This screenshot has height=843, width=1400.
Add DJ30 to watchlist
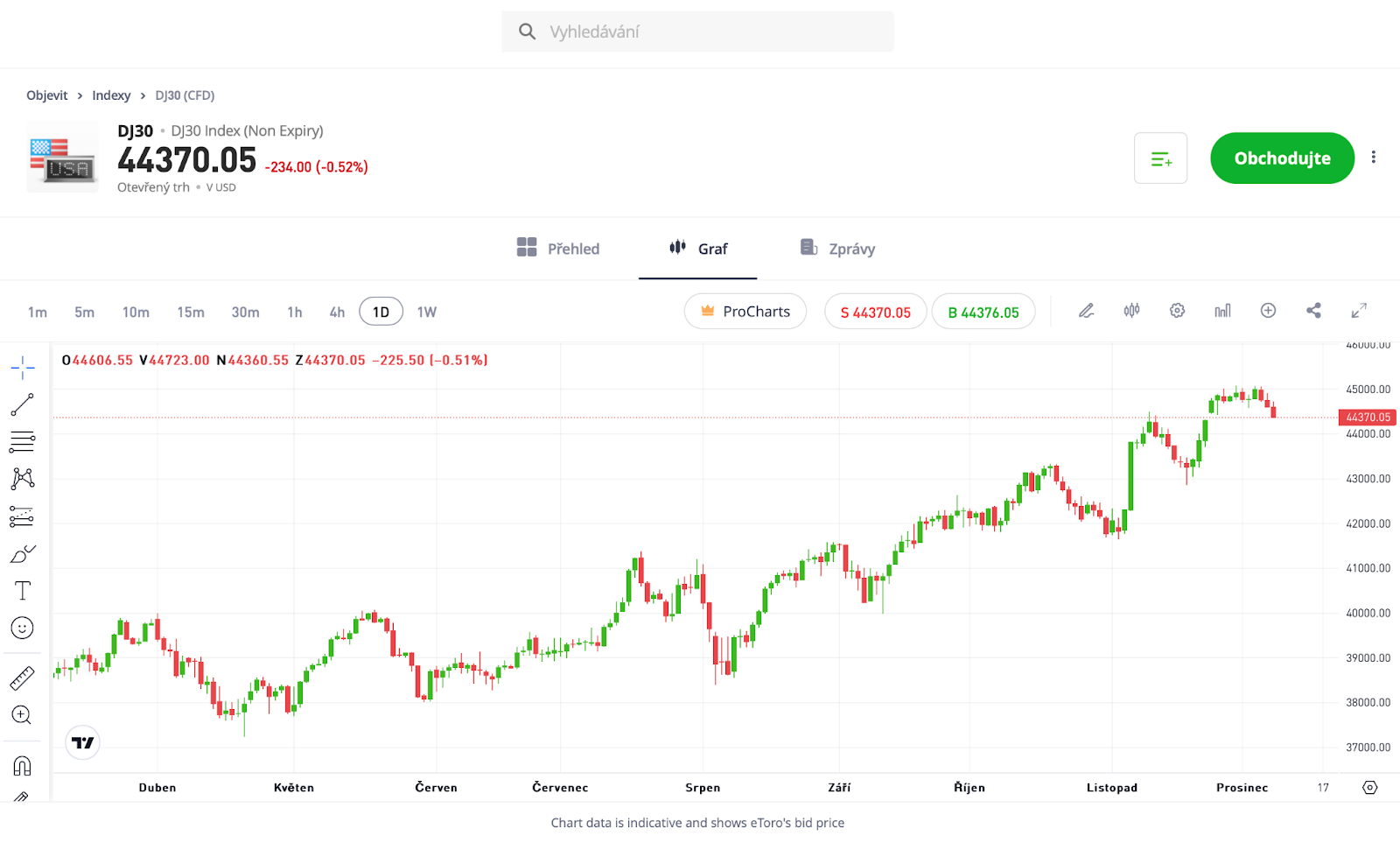pos(1161,158)
